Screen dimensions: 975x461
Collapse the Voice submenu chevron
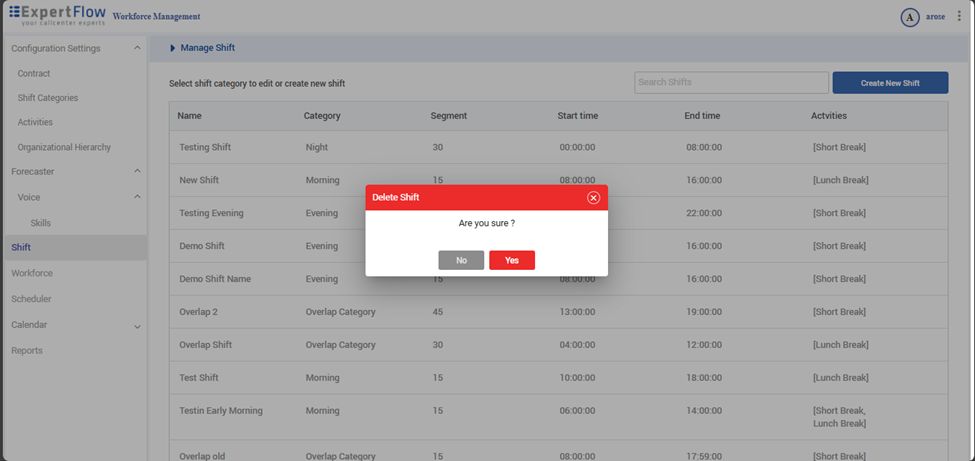tap(137, 197)
